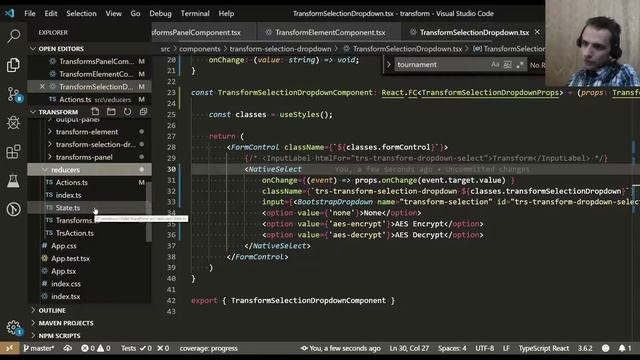This screenshot has height=360, width=640.
Task: Switch to TransformElementComponent.tsx tab
Action: pos(329,32)
